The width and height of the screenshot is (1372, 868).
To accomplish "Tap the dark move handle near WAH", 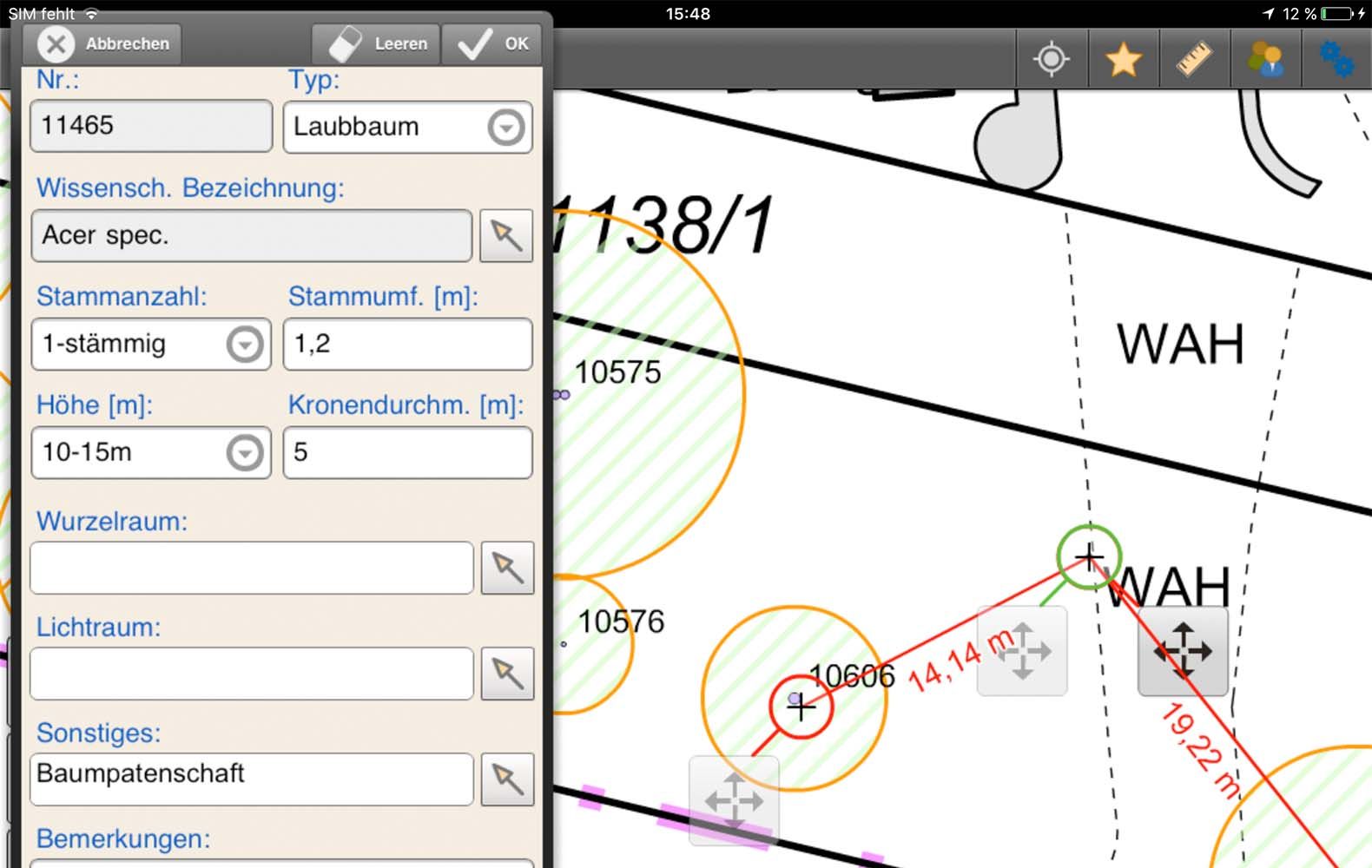I will (1183, 651).
